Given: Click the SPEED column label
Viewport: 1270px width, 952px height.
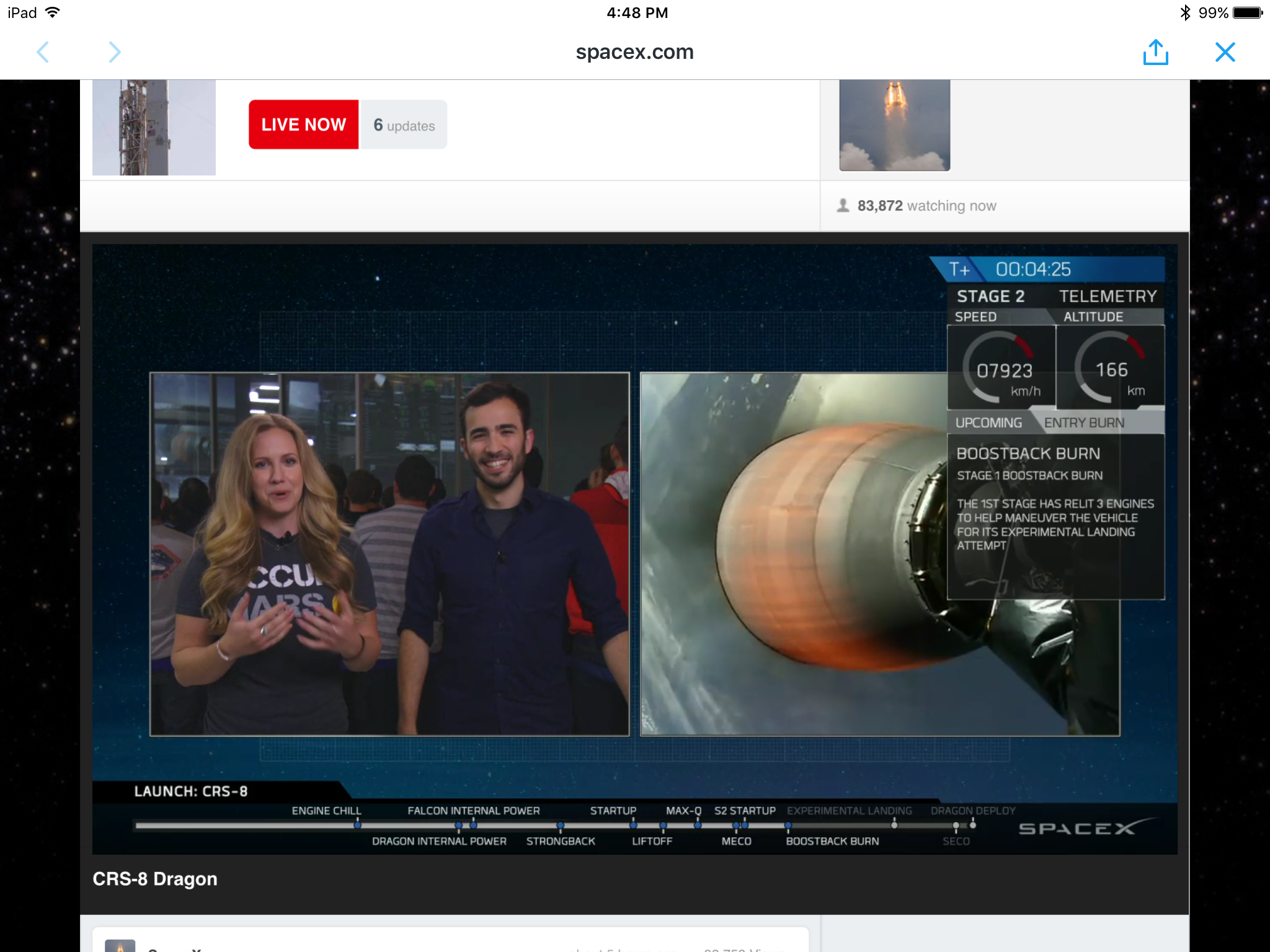Looking at the screenshot, I should pyautogui.click(x=975, y=317).
